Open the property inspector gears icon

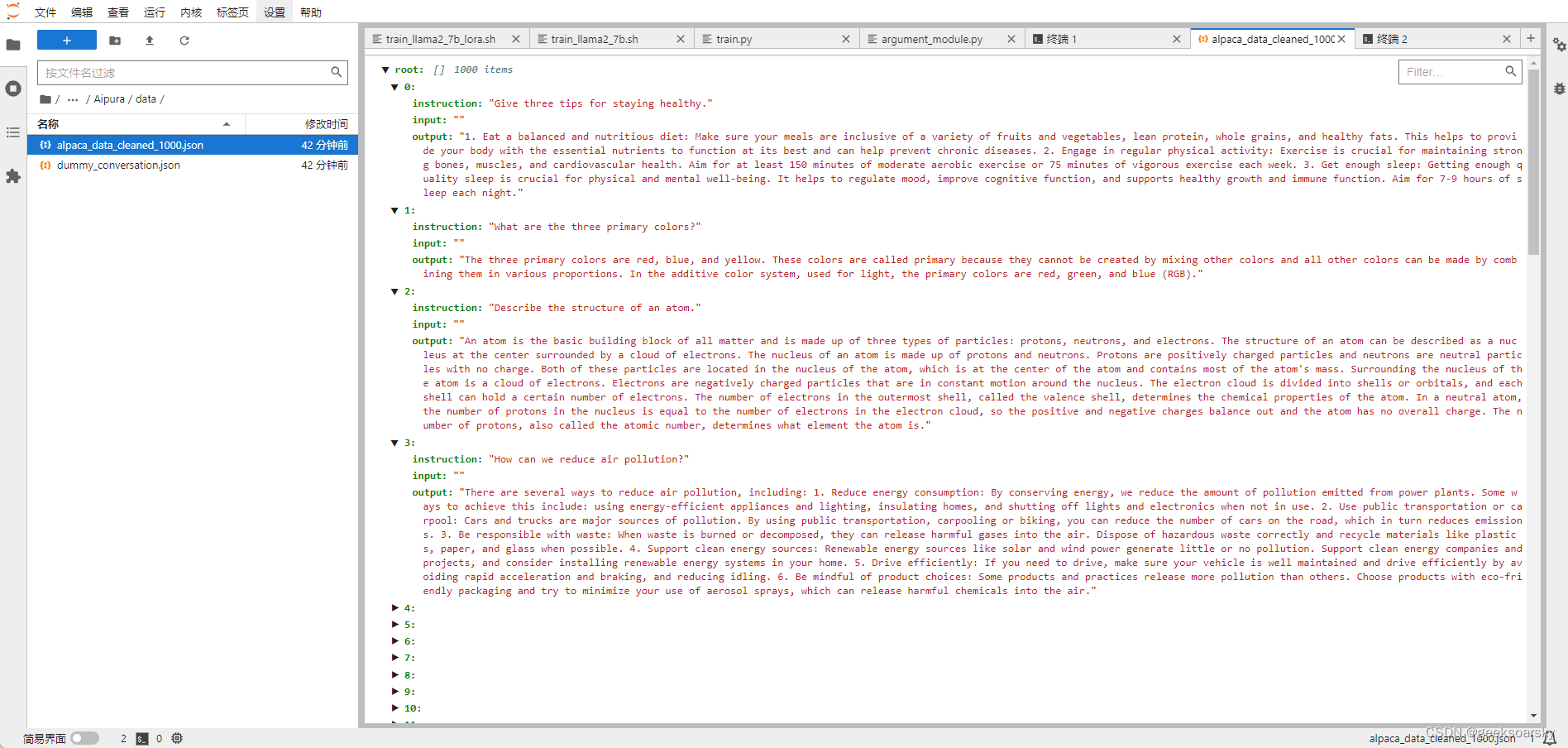point(1559,45)
